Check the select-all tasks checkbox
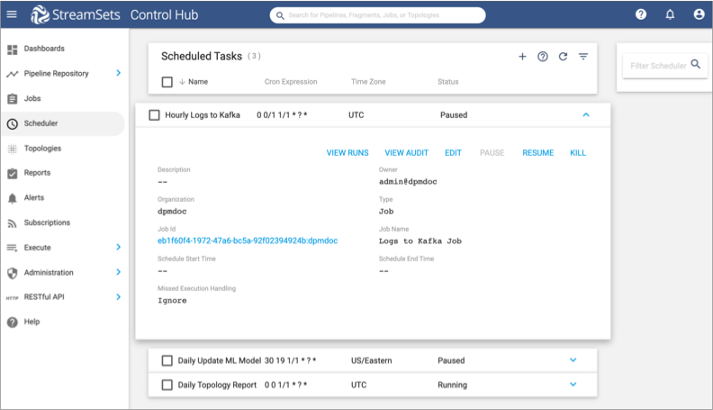The image size is (713, 410). (167, 82)
